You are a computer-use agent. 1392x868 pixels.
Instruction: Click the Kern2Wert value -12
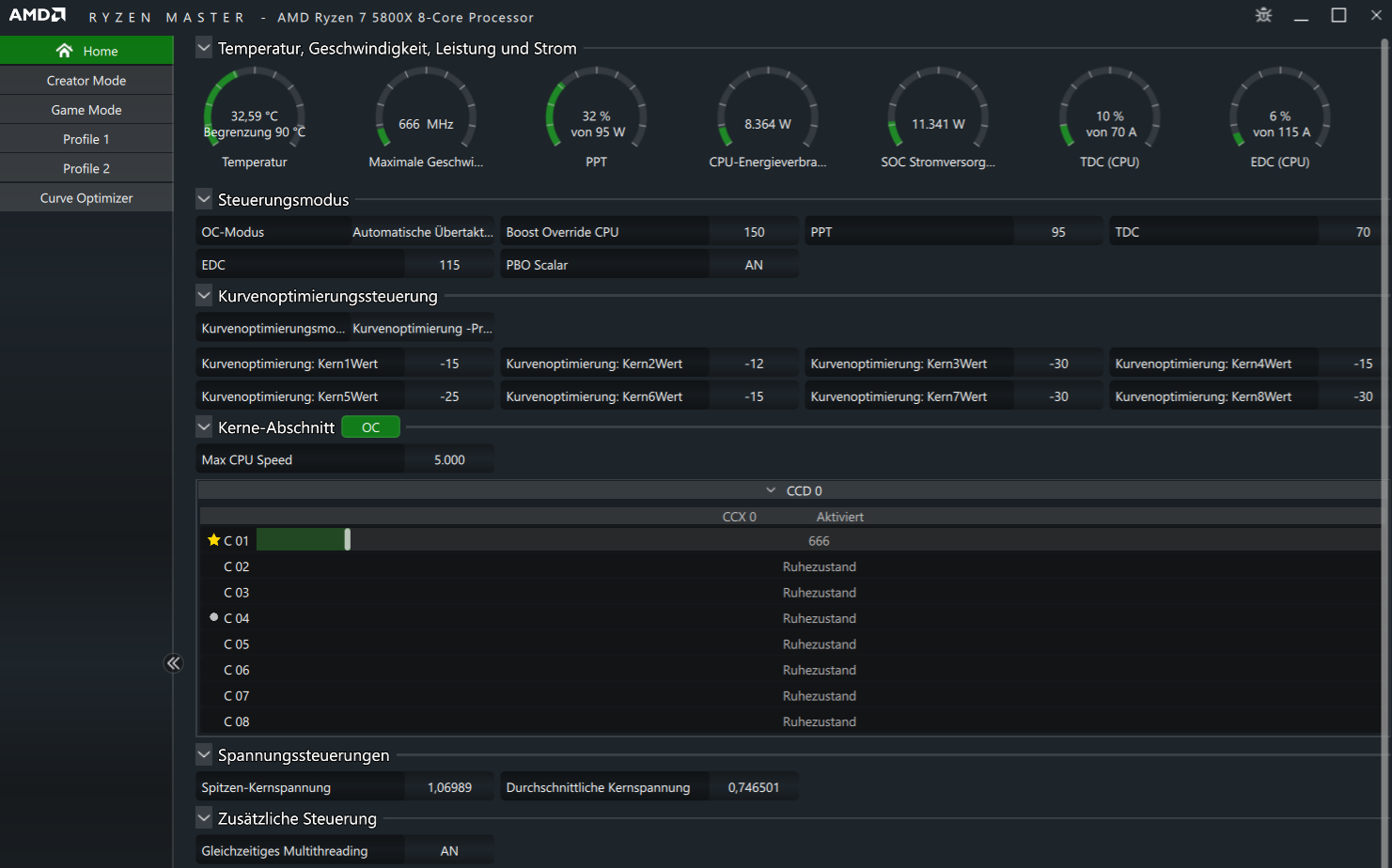(754, 364)
